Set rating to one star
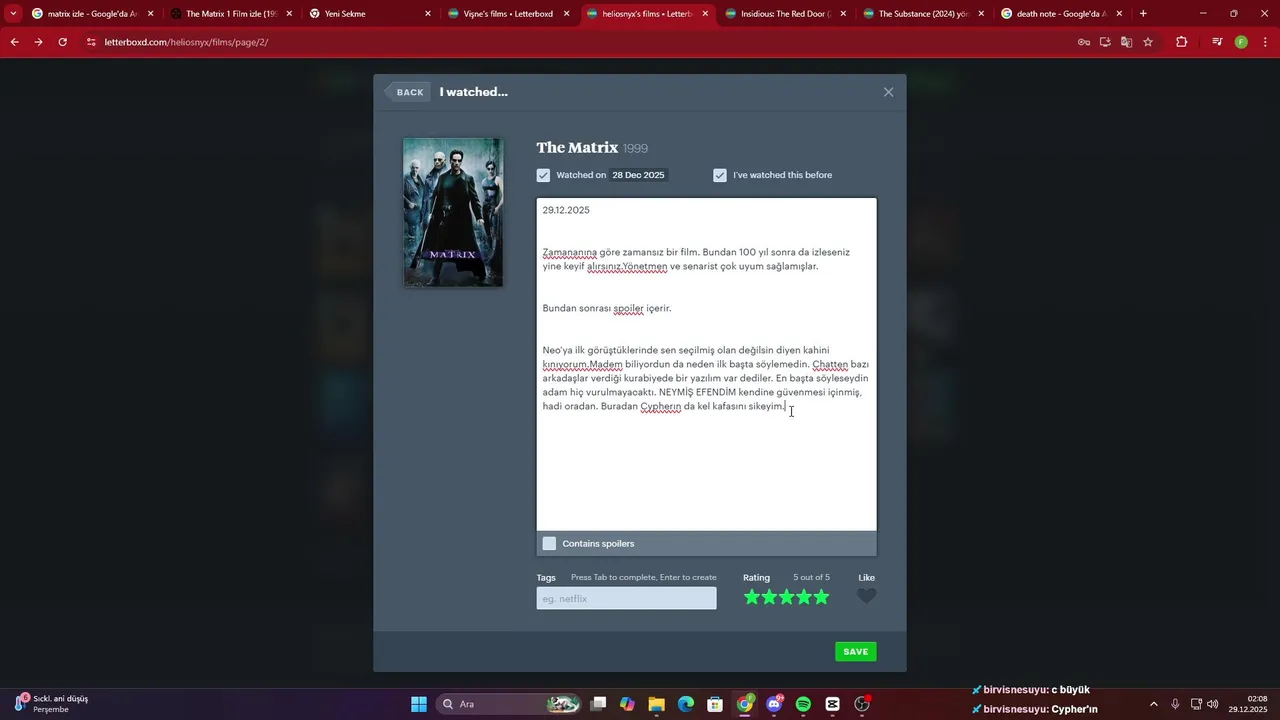Screen dimensions: 1280x720 [x=752, y=597]
